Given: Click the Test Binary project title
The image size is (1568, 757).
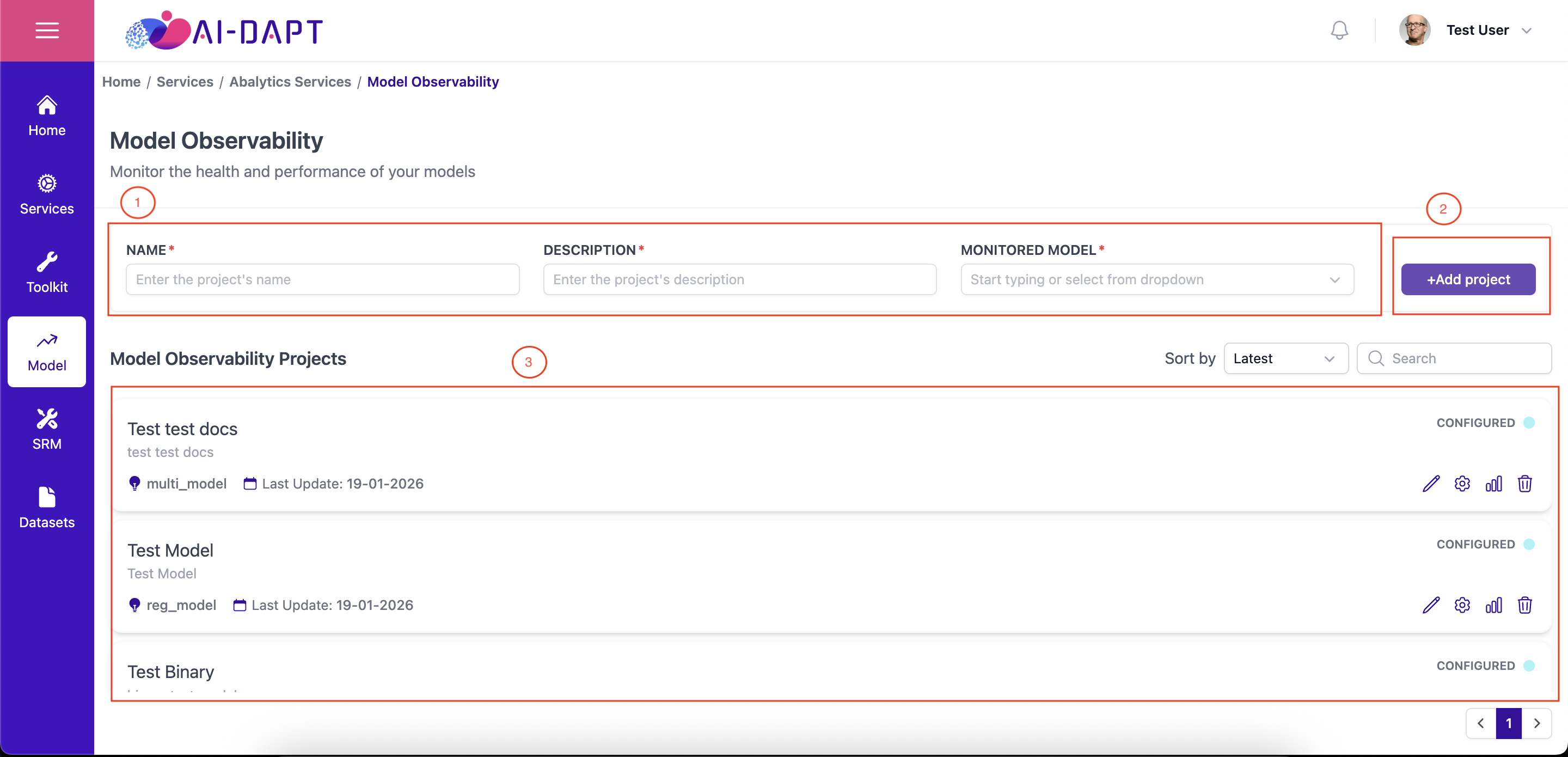Looking at the screenshot, I should [170, 671].
